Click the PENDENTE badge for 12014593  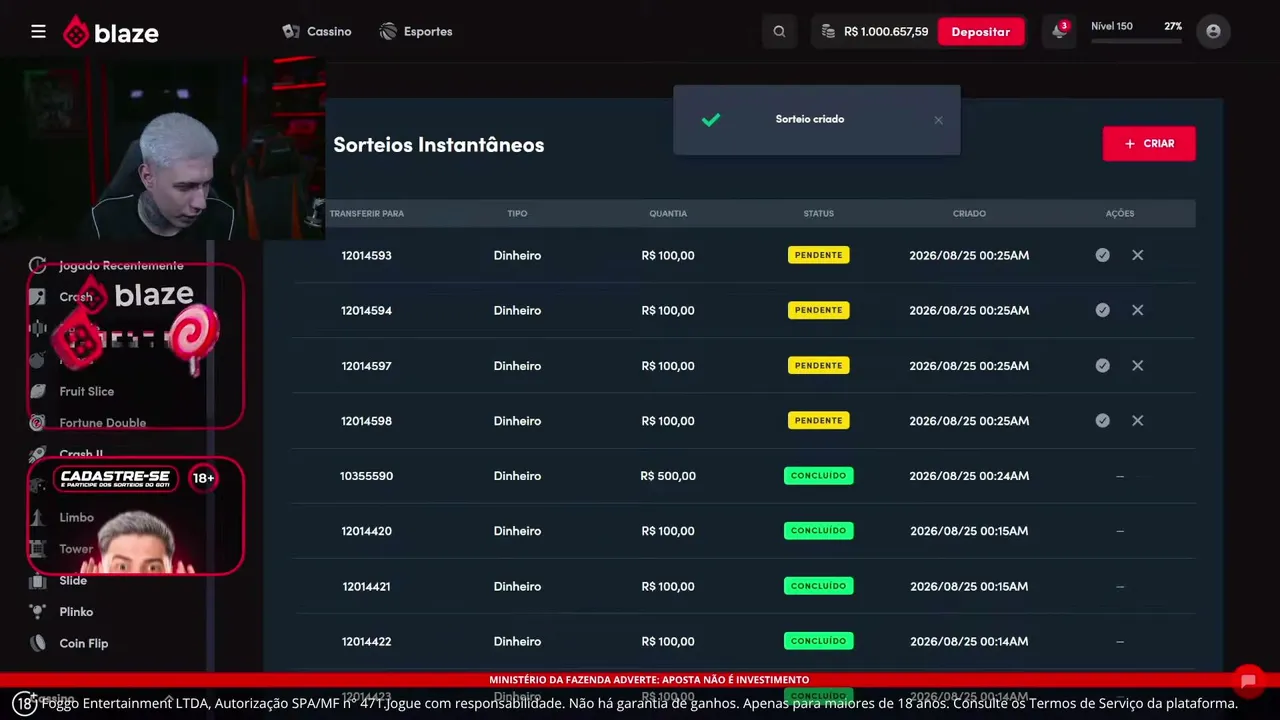tap(818, 255)
